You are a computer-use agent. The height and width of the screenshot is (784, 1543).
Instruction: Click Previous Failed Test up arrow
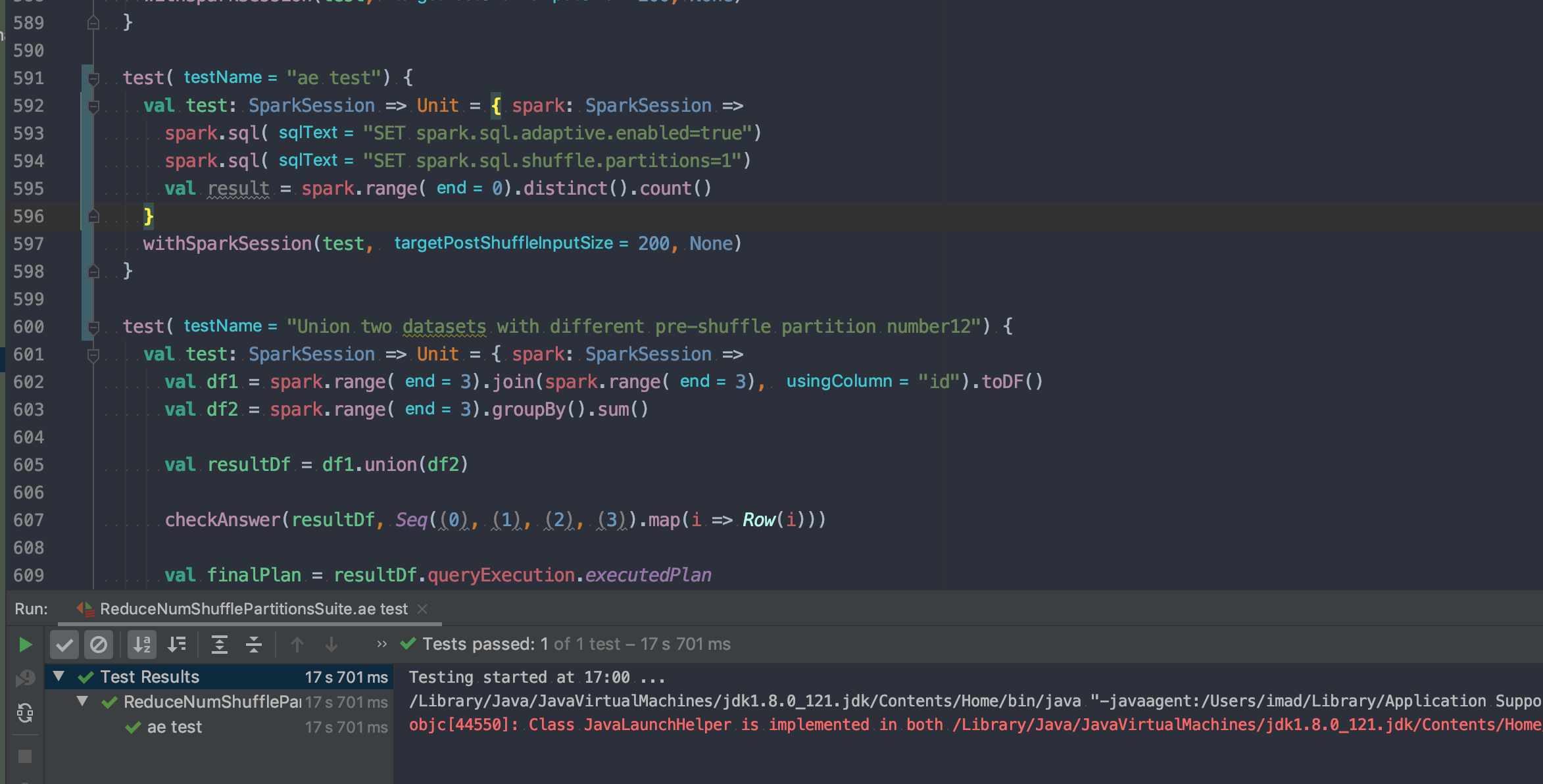click(x=297, y=645)
